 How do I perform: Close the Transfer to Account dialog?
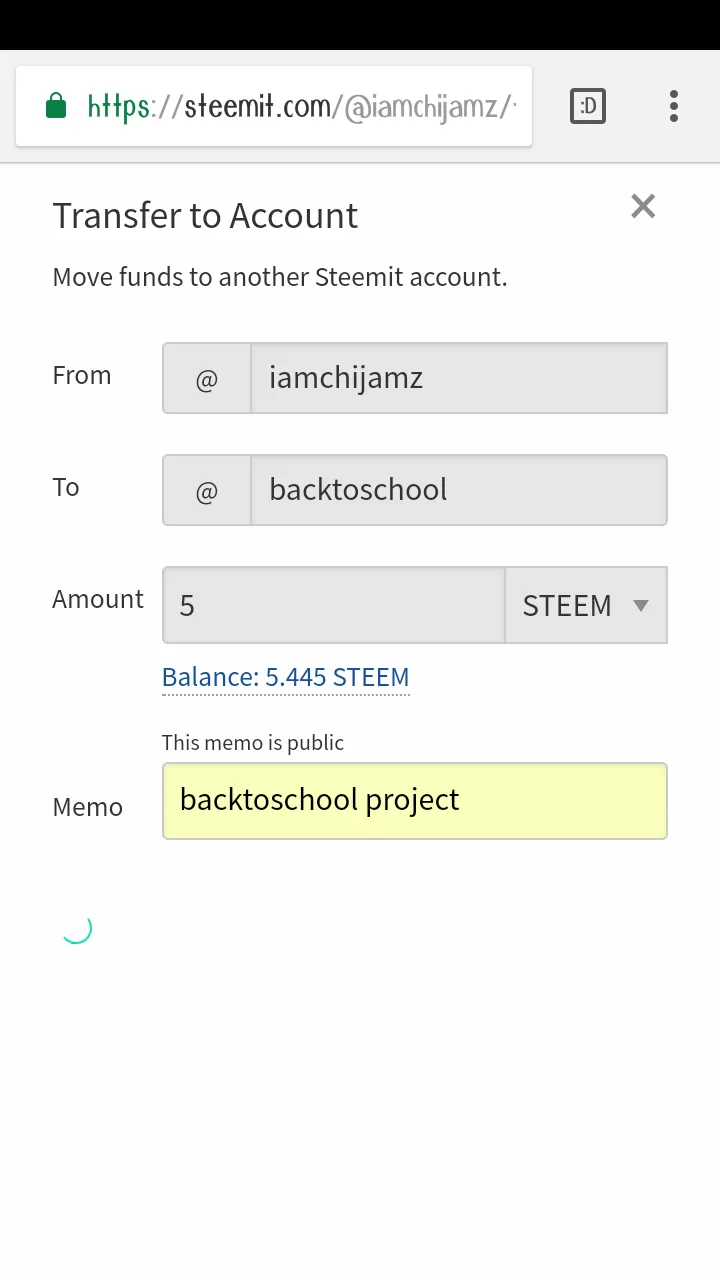tap(643, 206)
